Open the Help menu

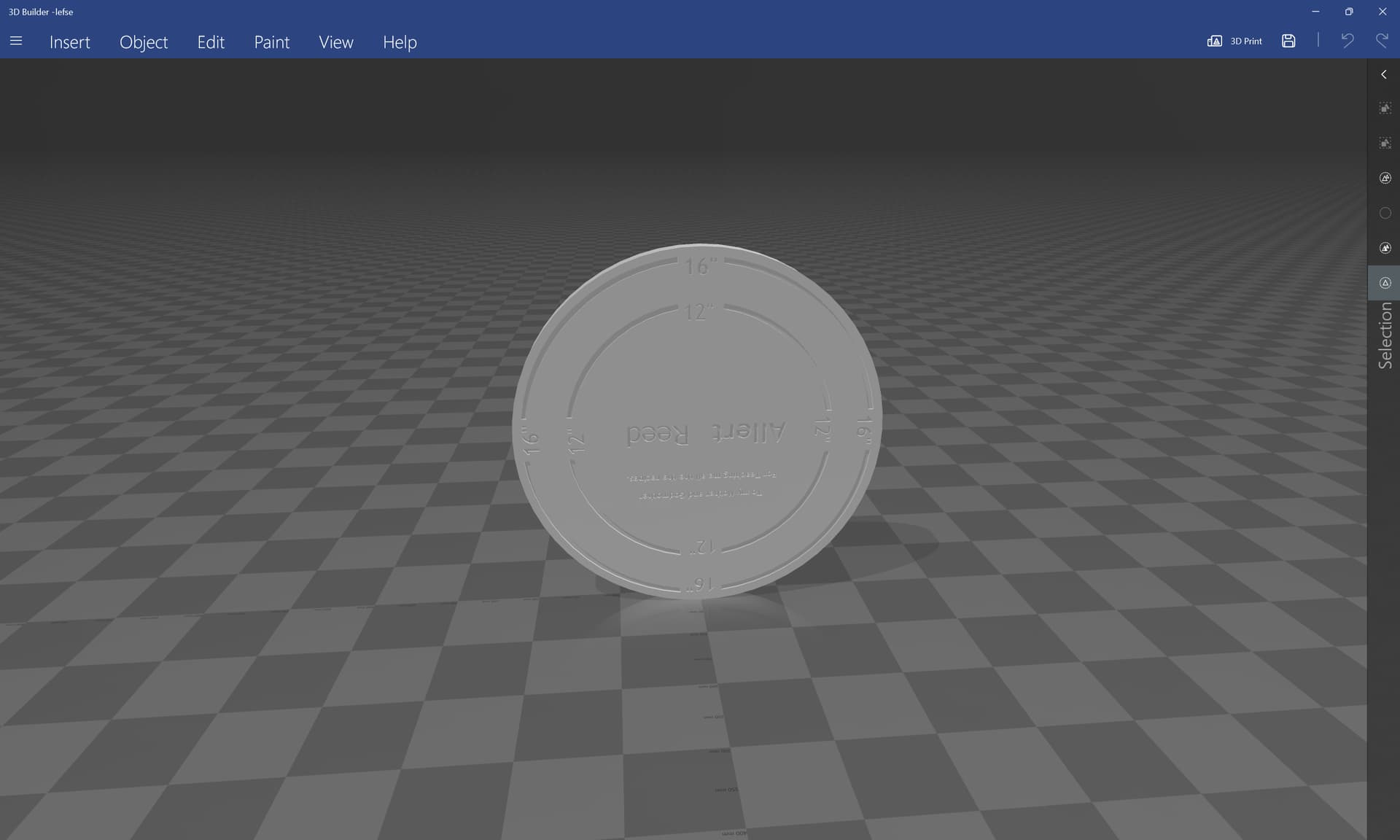pyautogui.click(x=400, y=42)
